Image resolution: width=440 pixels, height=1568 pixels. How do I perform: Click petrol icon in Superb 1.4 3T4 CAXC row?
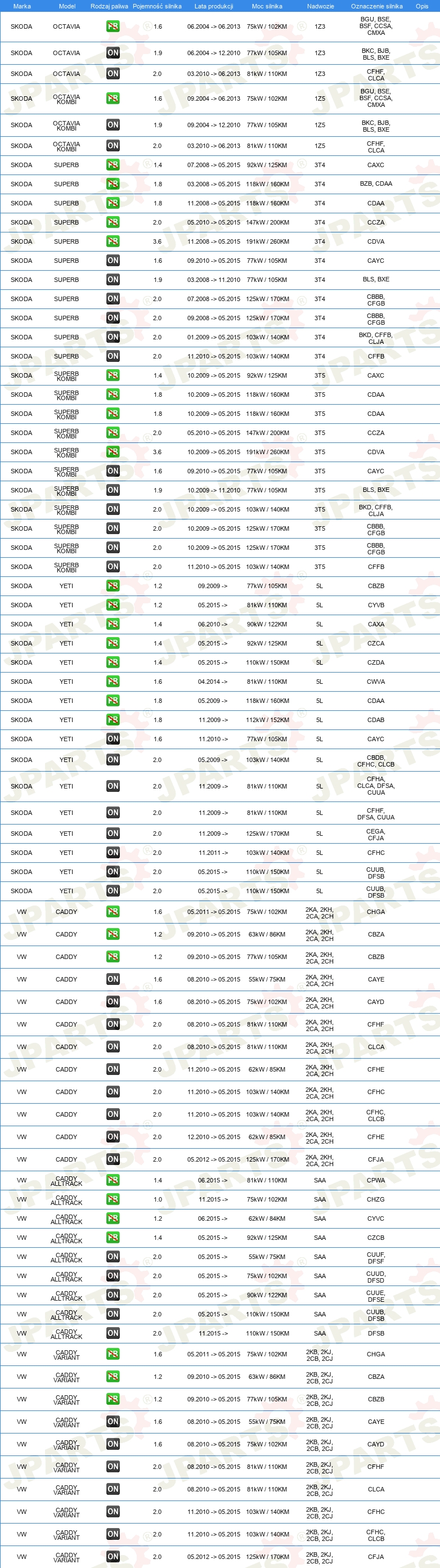point(113,165)
